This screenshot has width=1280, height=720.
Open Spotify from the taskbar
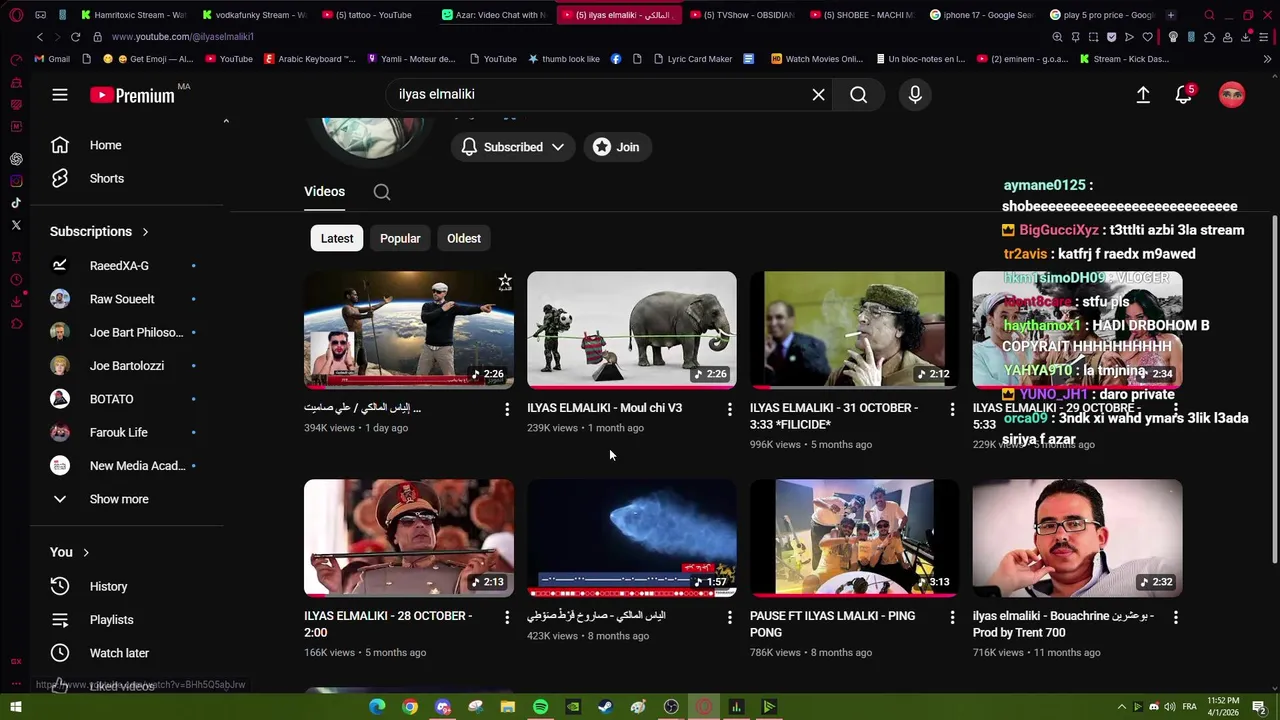pyautogui.click(x=540, y=707)
